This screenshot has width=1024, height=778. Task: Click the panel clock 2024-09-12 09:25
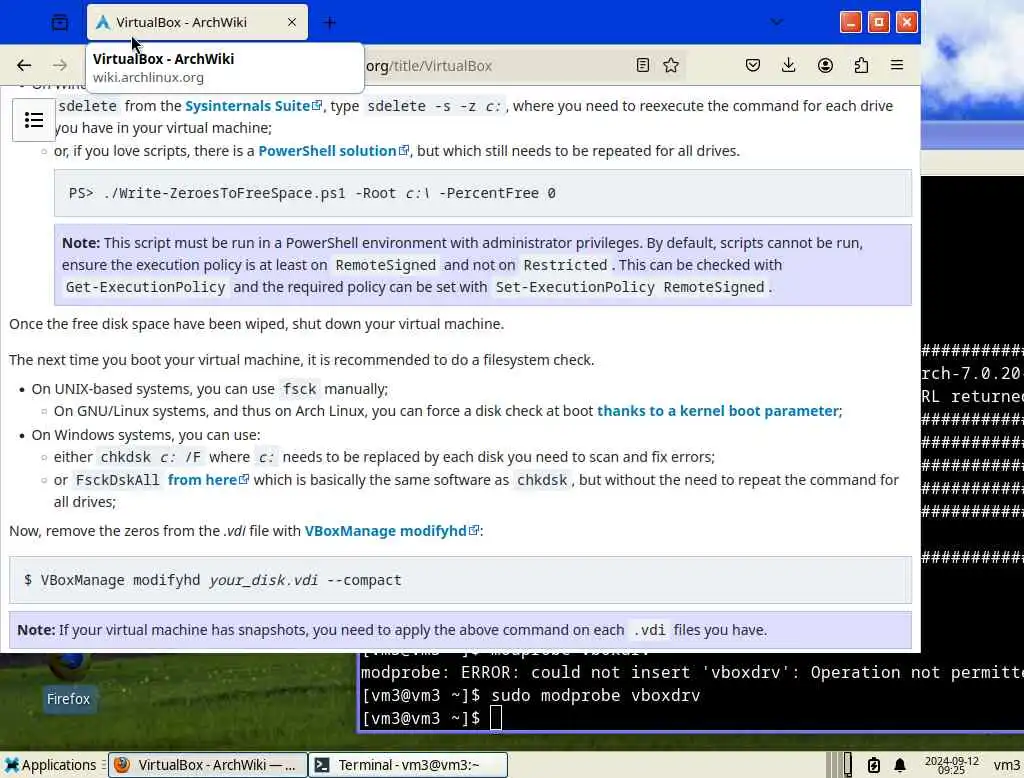pos(952,765)
